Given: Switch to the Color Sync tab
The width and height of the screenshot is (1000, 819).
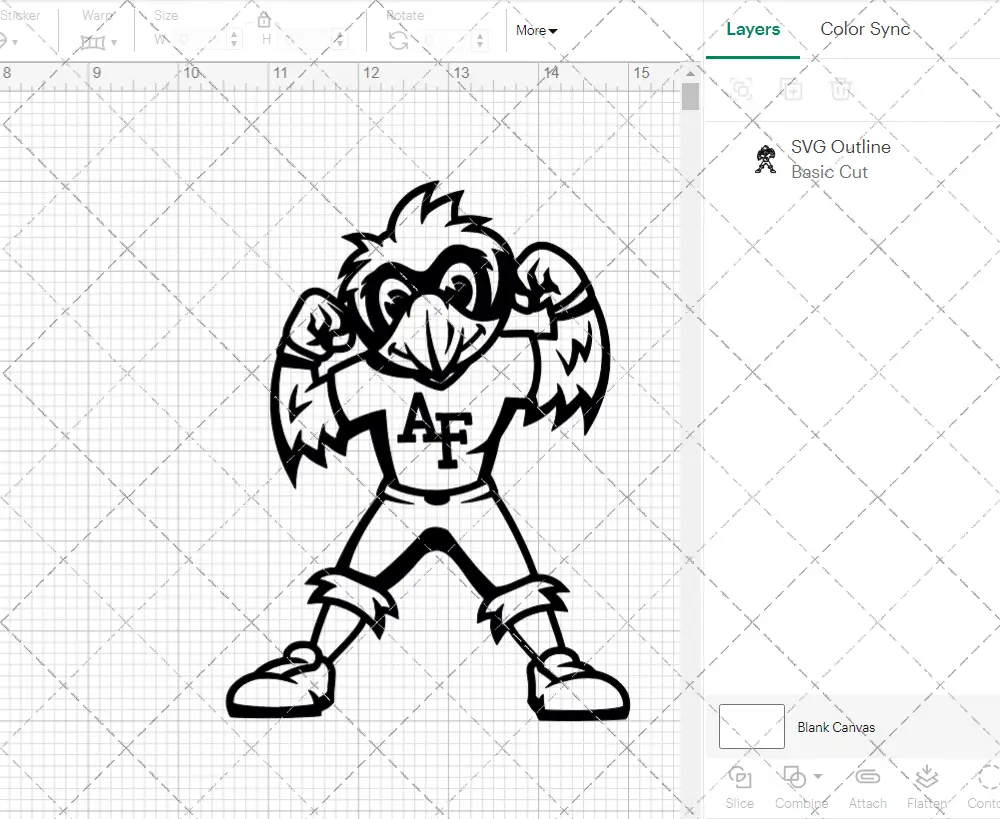Looking at the screenshot, I should click(x=865, y=29).
